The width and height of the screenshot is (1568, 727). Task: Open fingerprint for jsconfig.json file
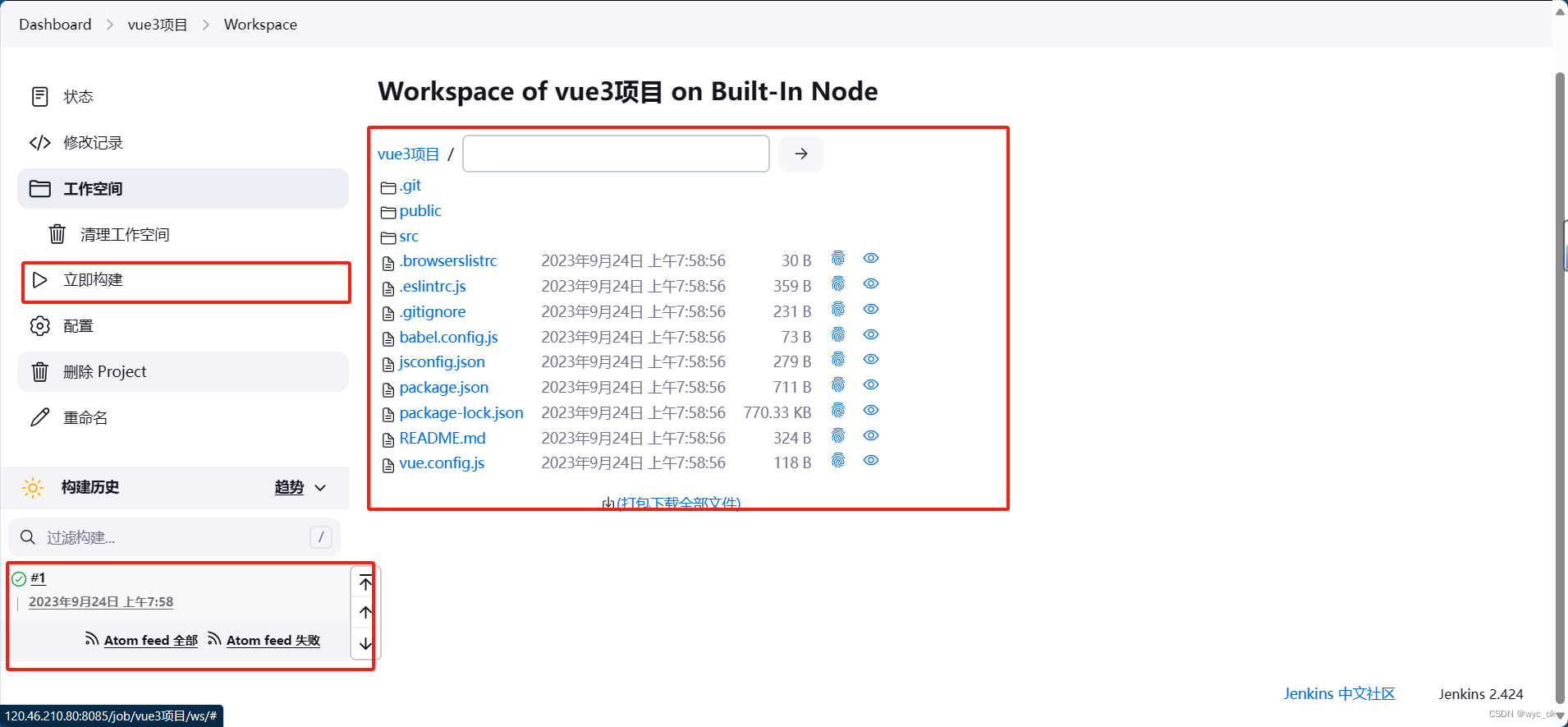[x=837, y=360]
